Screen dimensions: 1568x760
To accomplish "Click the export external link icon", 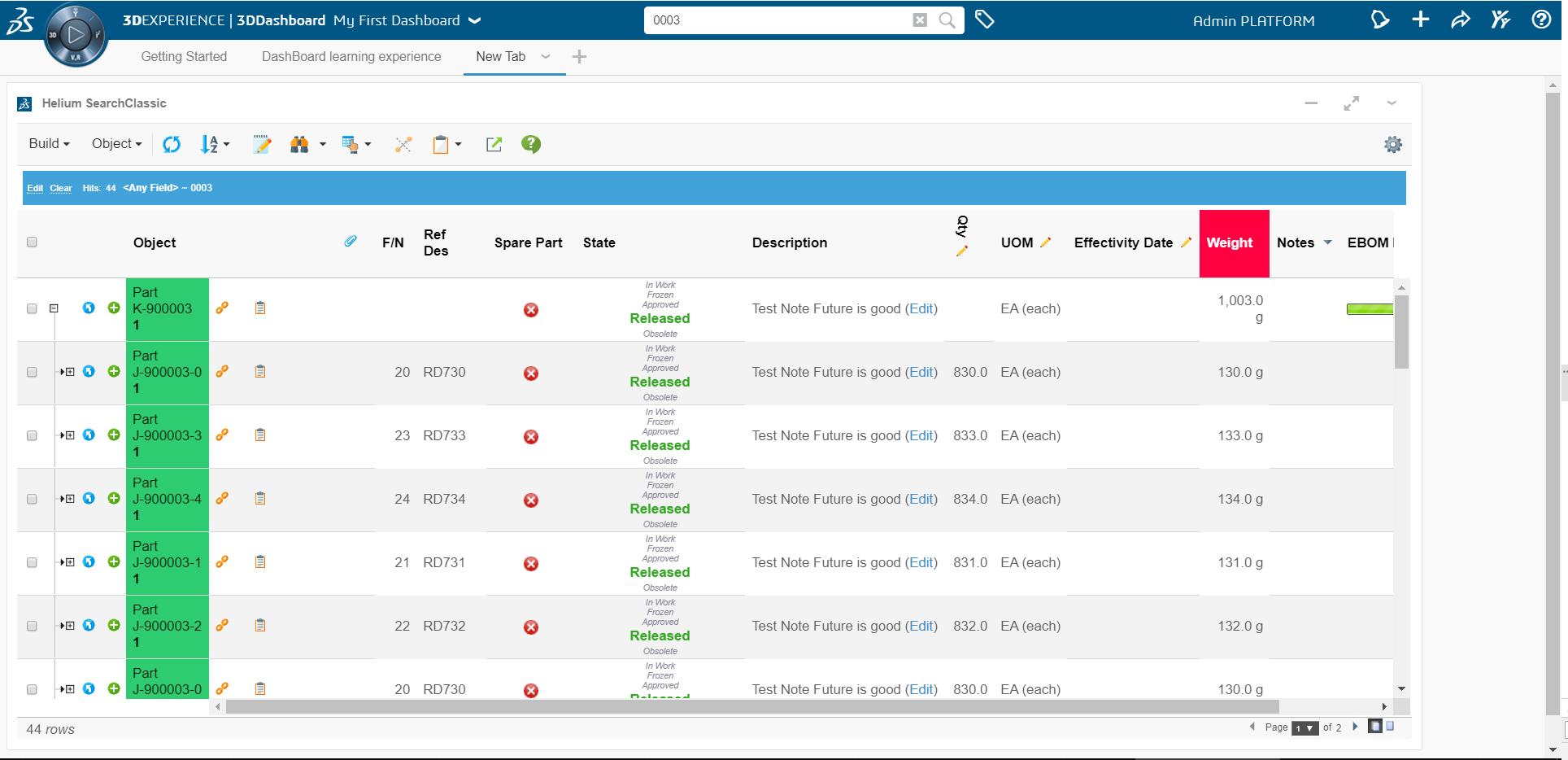I will (494, 144).
